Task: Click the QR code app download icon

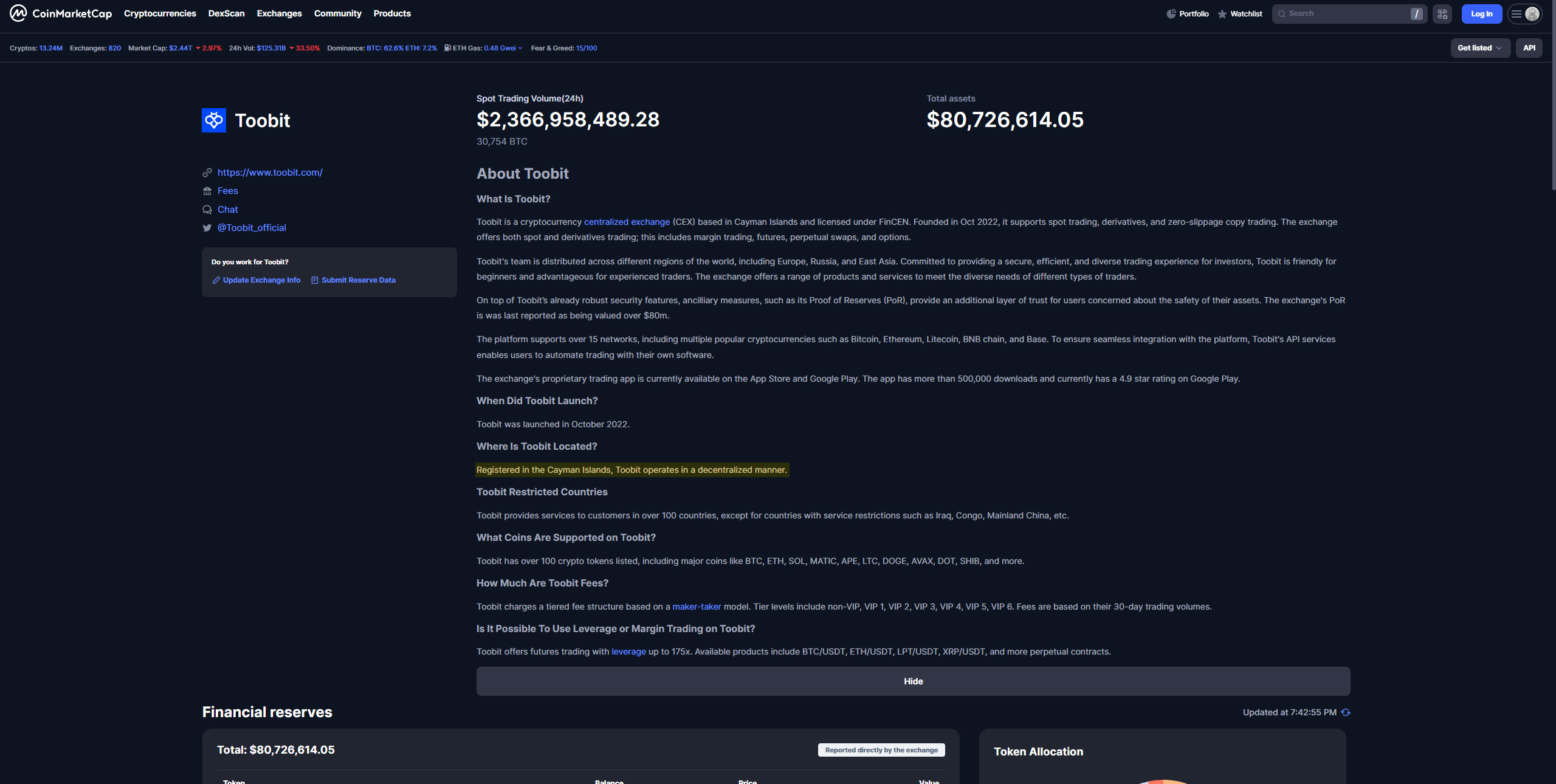Action: (x=1442, y=14)
